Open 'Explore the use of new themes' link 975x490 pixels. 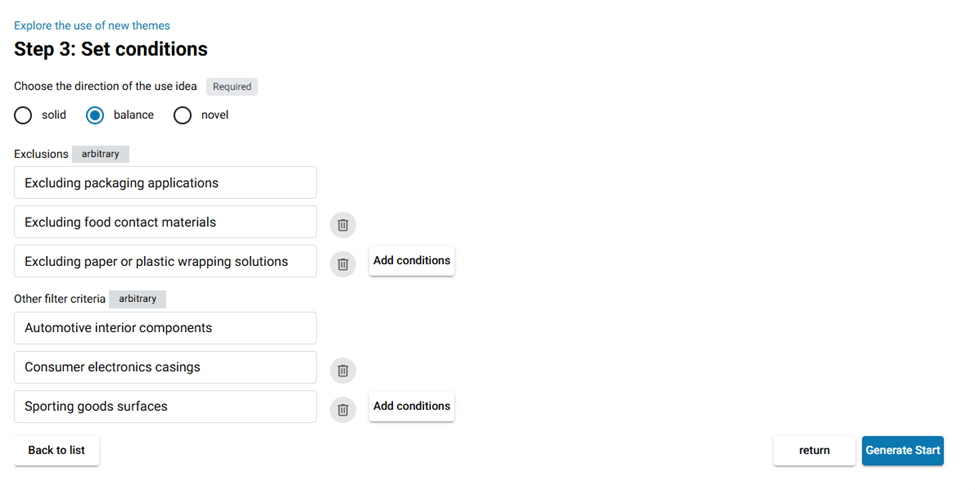(x=92, y=25)
